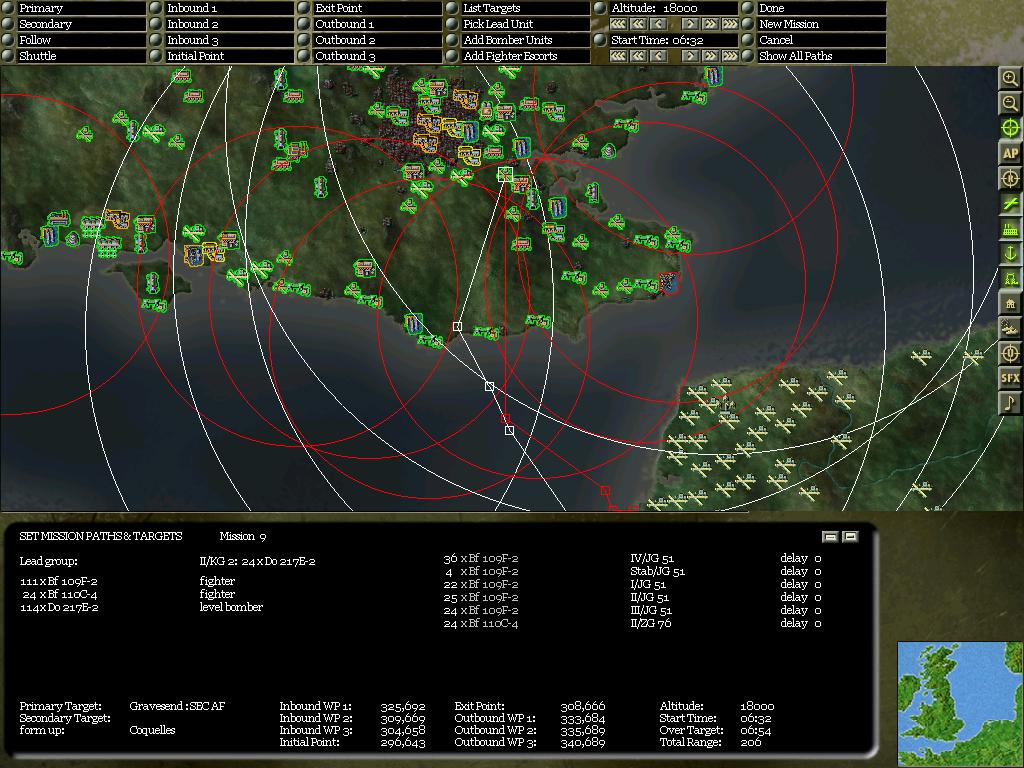Increase altitude with single-right arrow

point(690,24)
